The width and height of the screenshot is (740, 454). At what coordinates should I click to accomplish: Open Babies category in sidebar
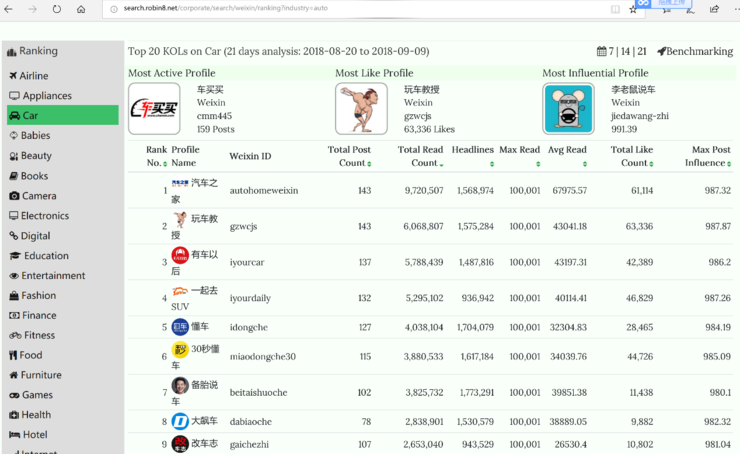30,135
